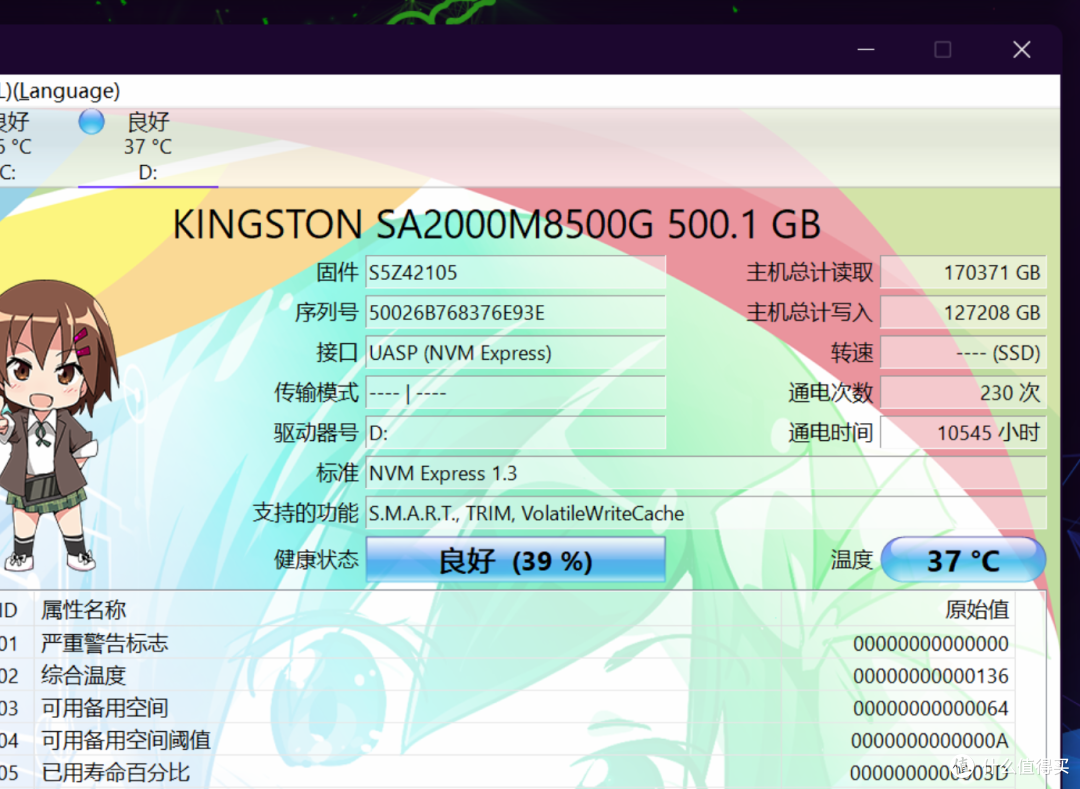The image size is (1080, 789).
Task: Click the rotation rate value ---- (SSD)
Action: [x=964, y=353]
